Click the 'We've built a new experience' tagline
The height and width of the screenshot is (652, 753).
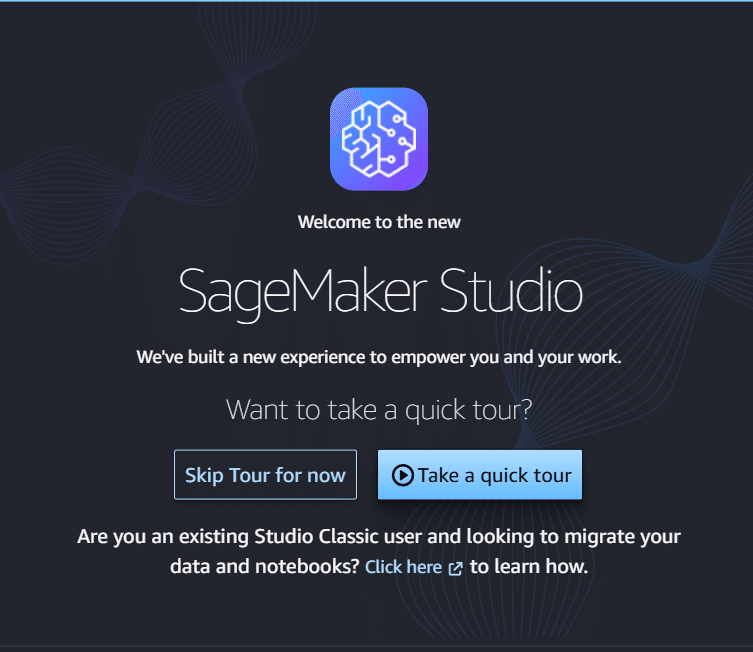click(379, 357)
